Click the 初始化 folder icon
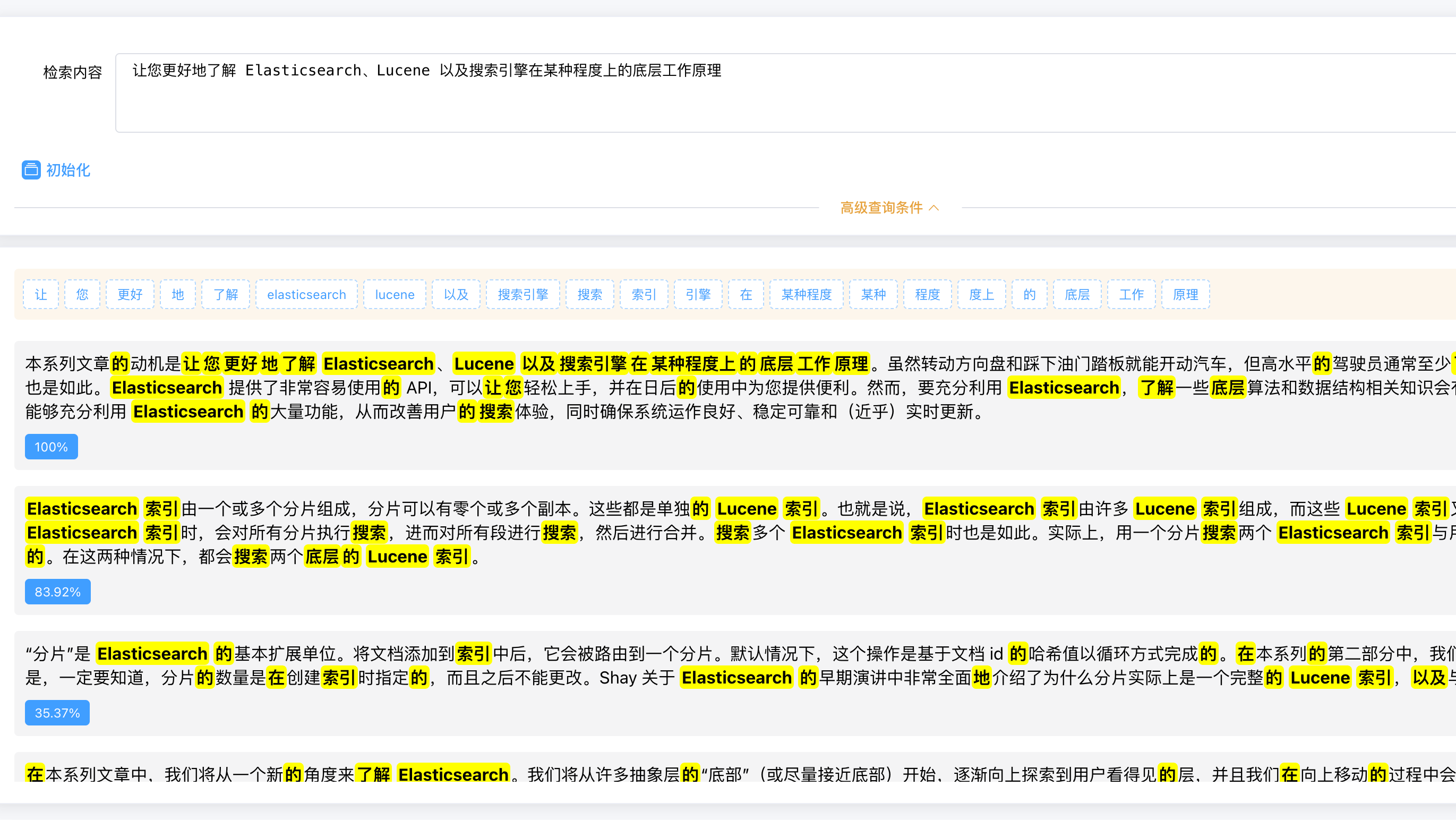The height and width of the screenshot is (820, 1456). 31,170
